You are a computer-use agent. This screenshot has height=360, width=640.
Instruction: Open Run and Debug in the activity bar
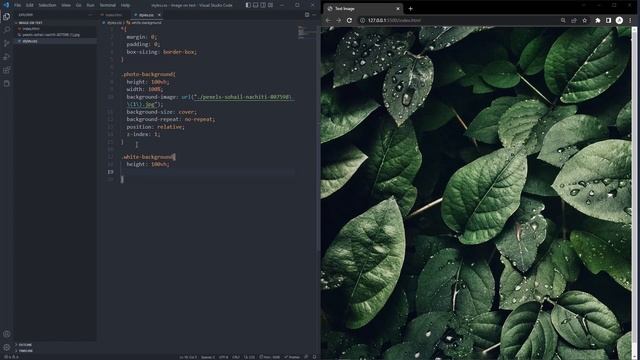[7, 57]
